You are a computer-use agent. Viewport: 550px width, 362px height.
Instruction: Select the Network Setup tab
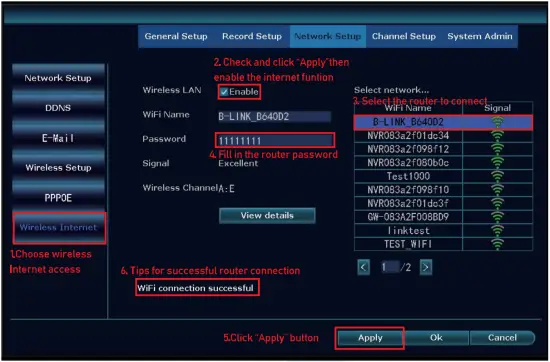click(328, 36)
